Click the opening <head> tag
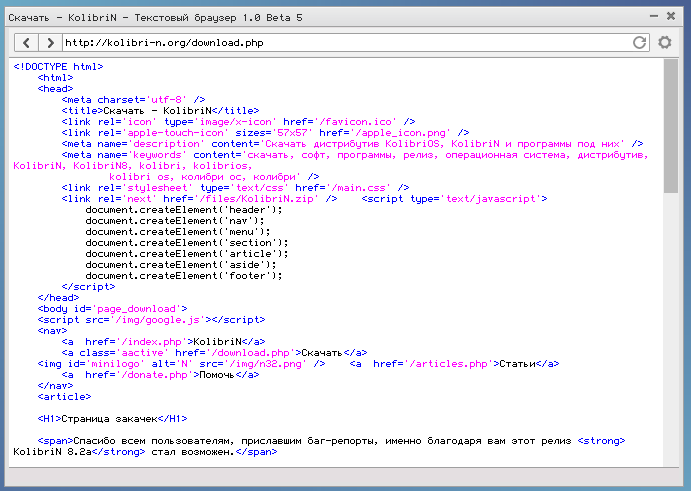691x491 pixels. tap(55, 89)
